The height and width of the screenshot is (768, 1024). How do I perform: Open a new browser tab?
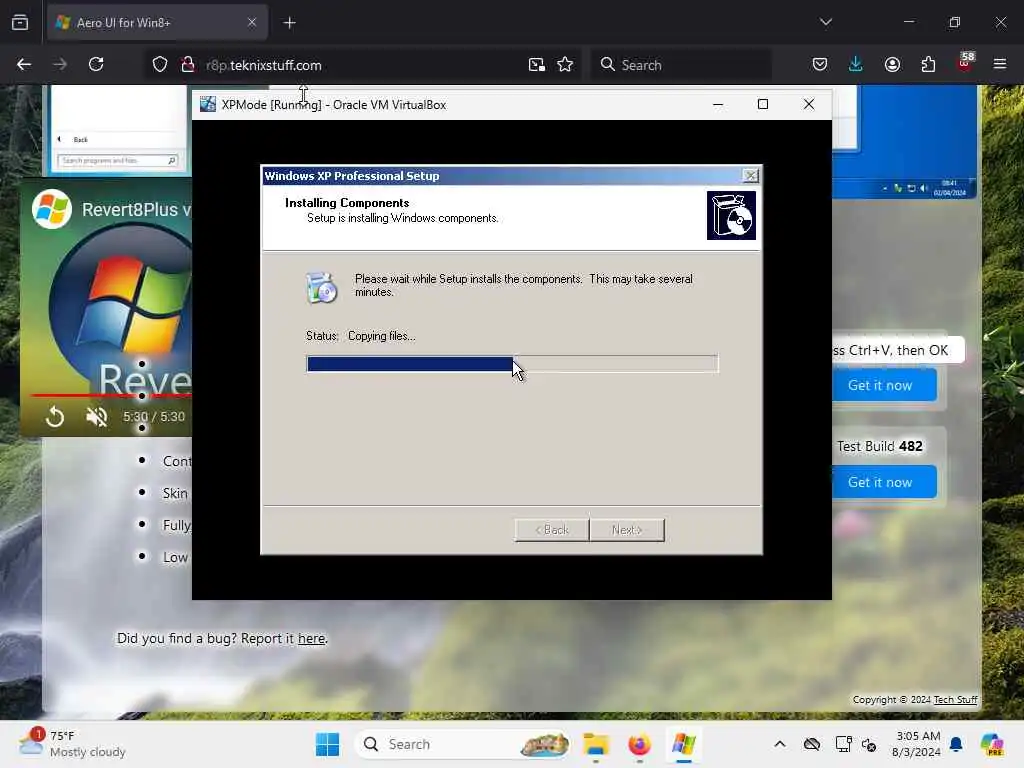point(290,23)
